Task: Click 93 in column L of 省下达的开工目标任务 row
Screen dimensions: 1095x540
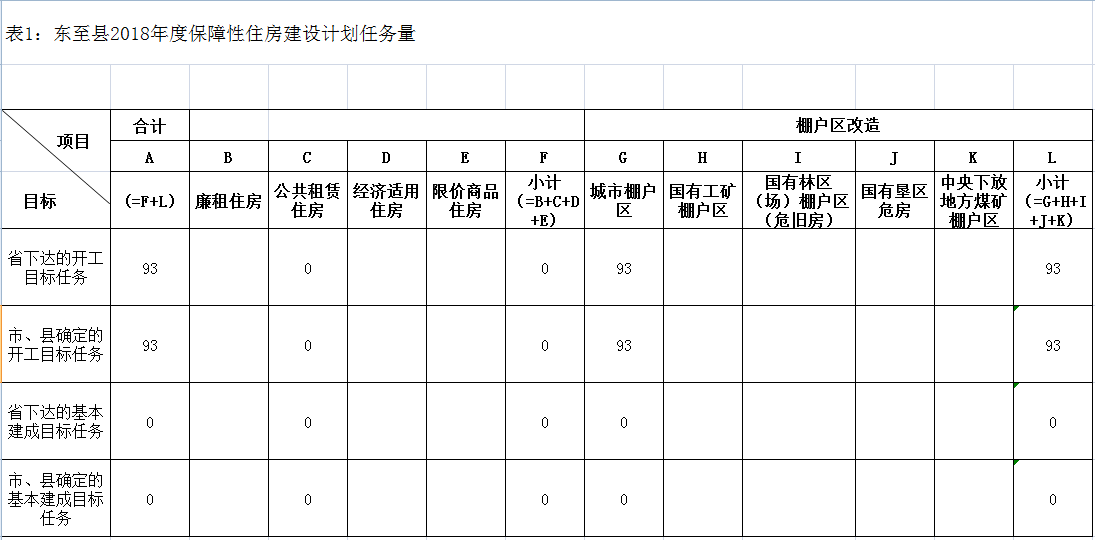Action: pyautogui.click(x=1053, y=268)
